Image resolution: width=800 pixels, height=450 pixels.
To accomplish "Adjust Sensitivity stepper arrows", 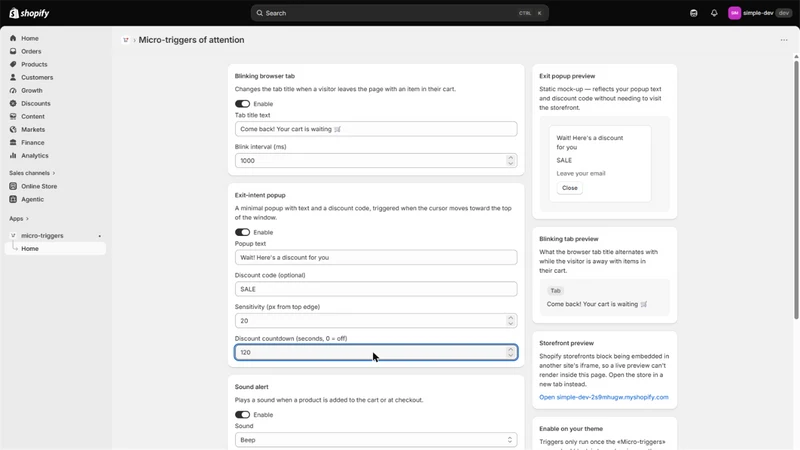I will [x=510, y=320].
